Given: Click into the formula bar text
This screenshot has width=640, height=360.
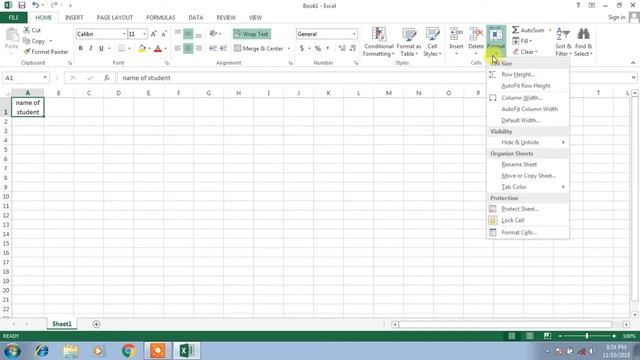Looking at the screenshot, I should point(147,78).
